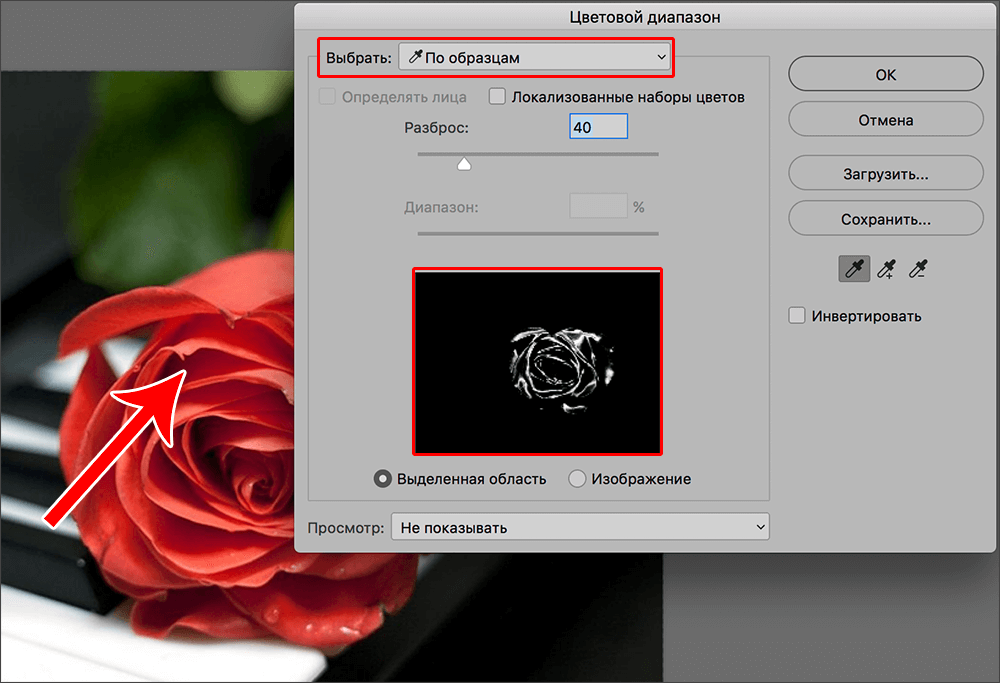Focus the Разброс value field showing 40
Image resolution: width=1000 pixels, height=683 pixels.
coord(598,127)
